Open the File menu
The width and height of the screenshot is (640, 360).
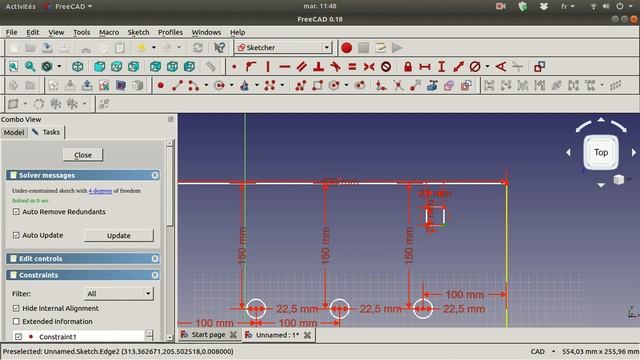point(11,32)
